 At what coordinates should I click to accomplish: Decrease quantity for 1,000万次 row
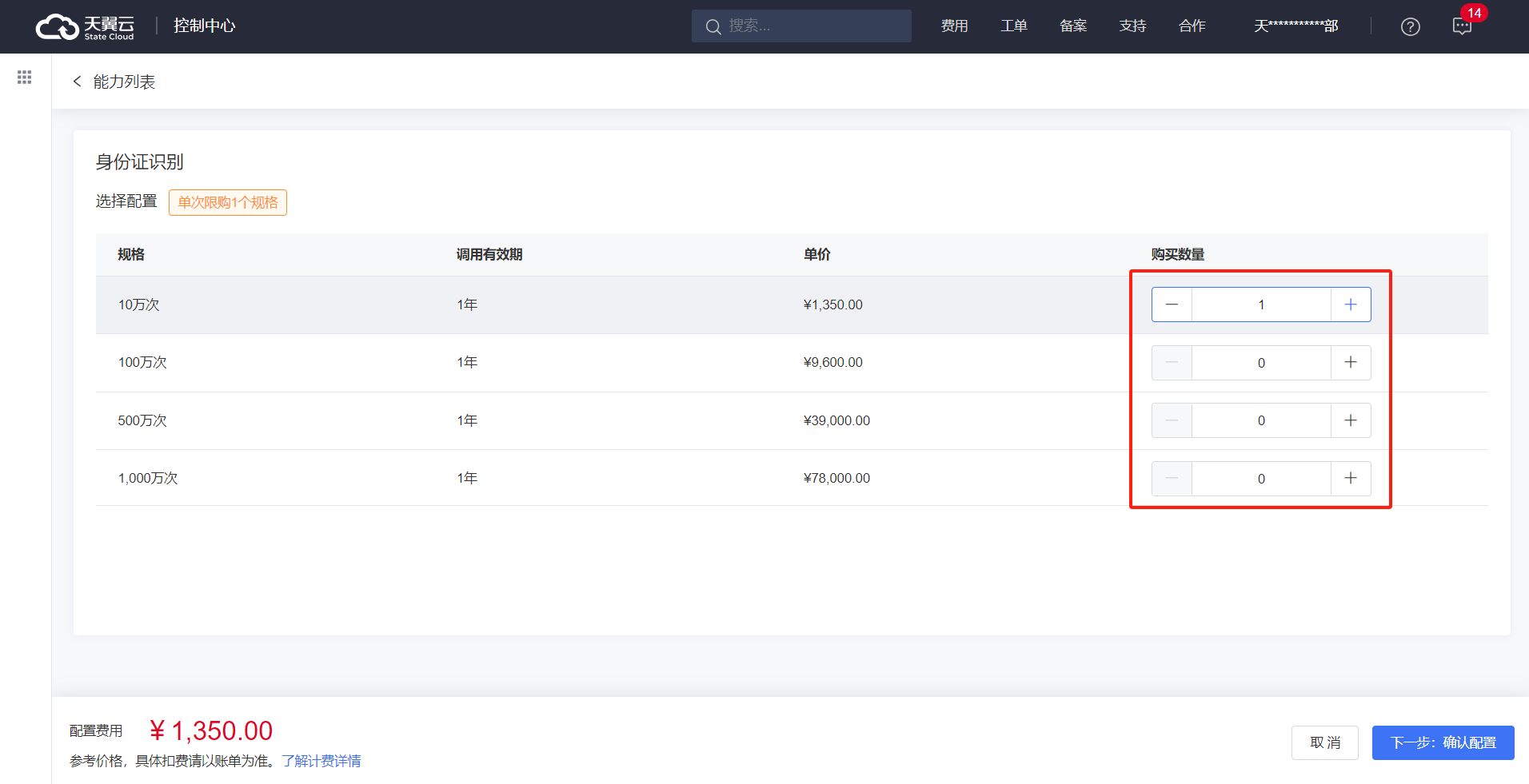tap(1172, 479)
